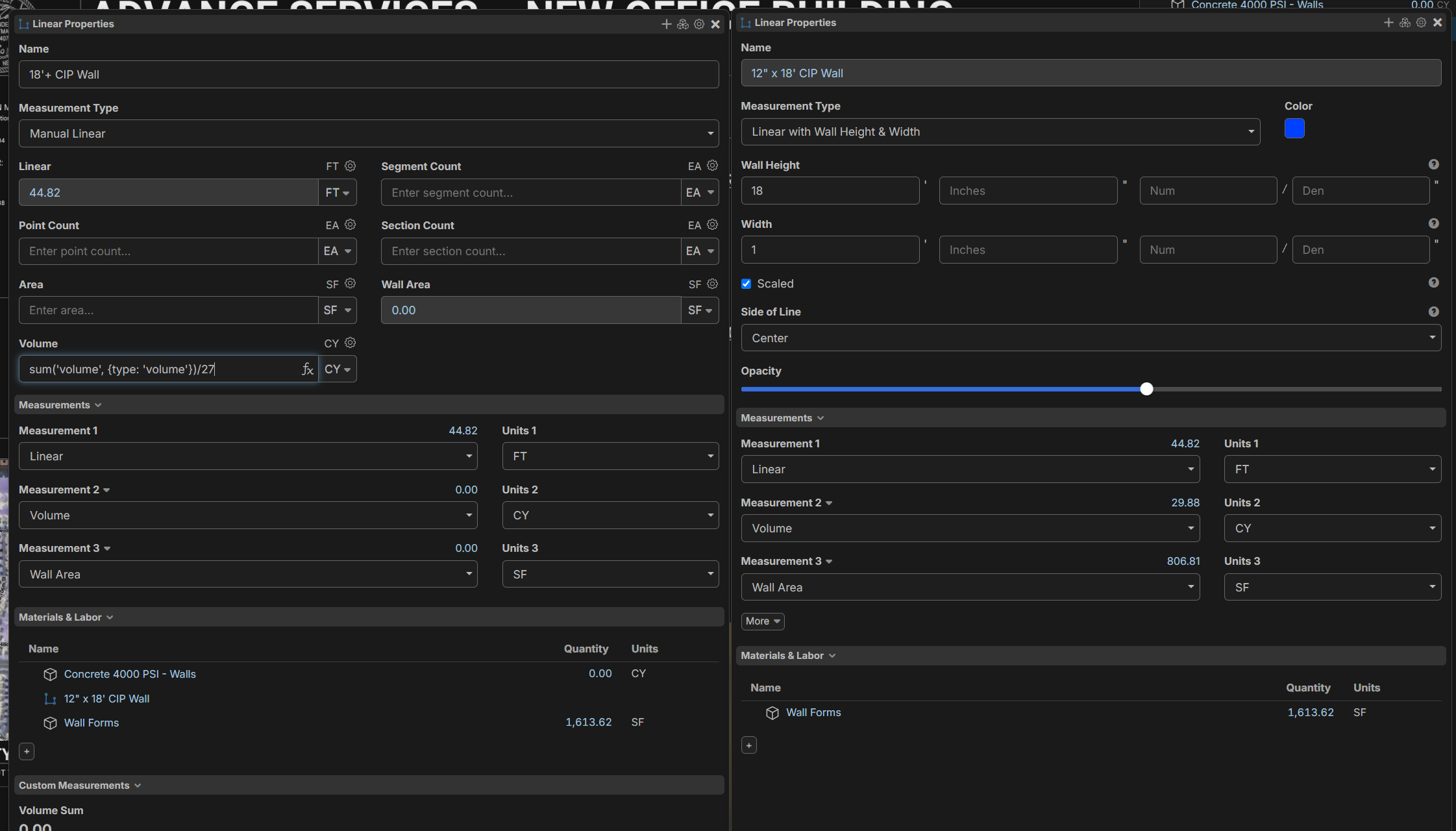Open the Linear with Wall Height & Width dropdown
Screen dimensions: 1456x831
1000,132
